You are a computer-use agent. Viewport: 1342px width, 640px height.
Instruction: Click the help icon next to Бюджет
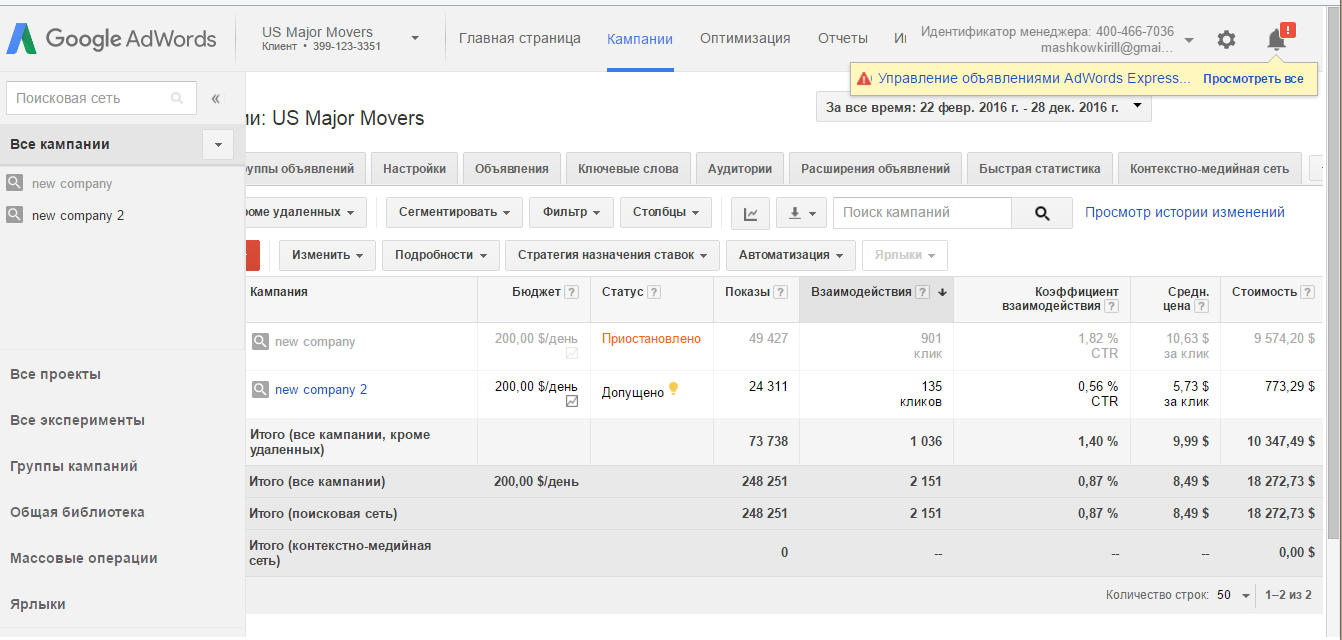coord(572,292)
